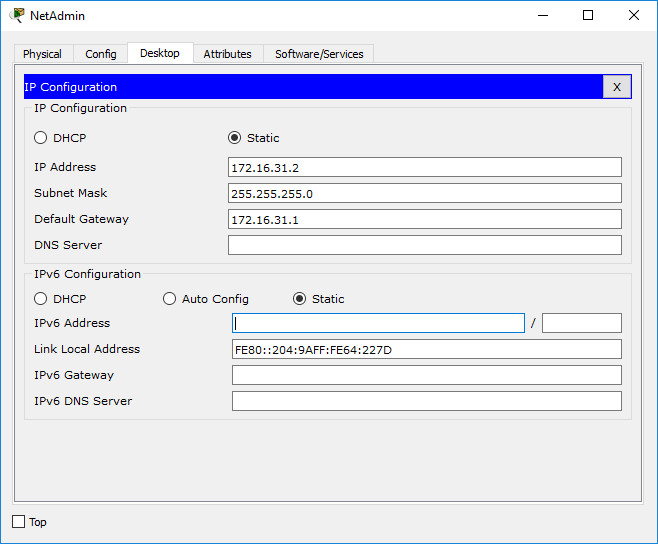
Task: Click the 'IPv6 DNS Server' label
Action: point(83,401)
